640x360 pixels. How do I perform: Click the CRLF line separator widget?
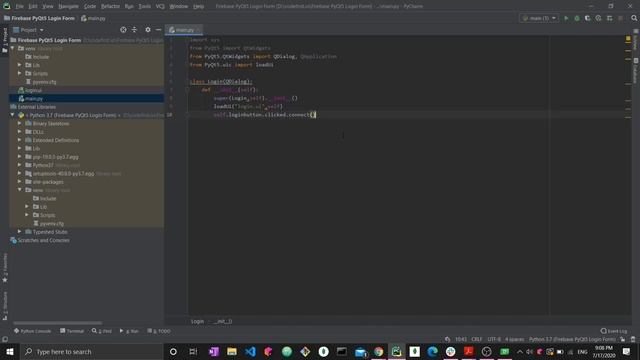tap(476, 340)
